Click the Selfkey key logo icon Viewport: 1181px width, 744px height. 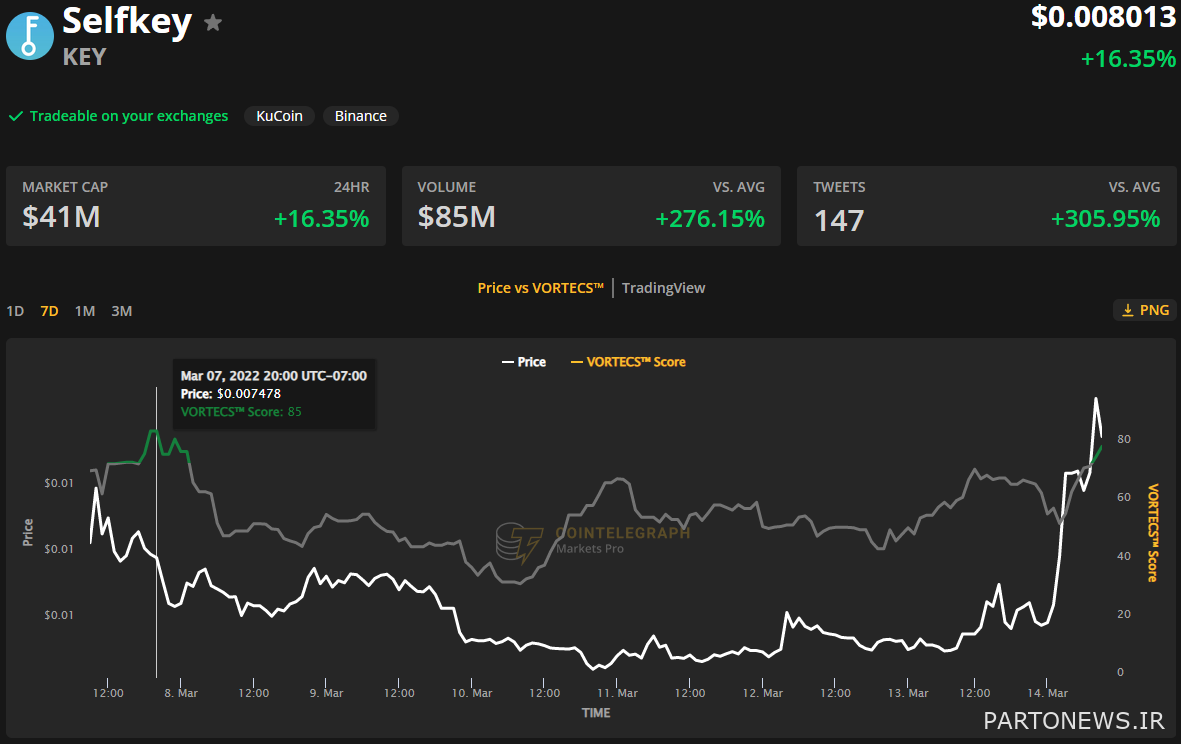click(x=30, y=35)
